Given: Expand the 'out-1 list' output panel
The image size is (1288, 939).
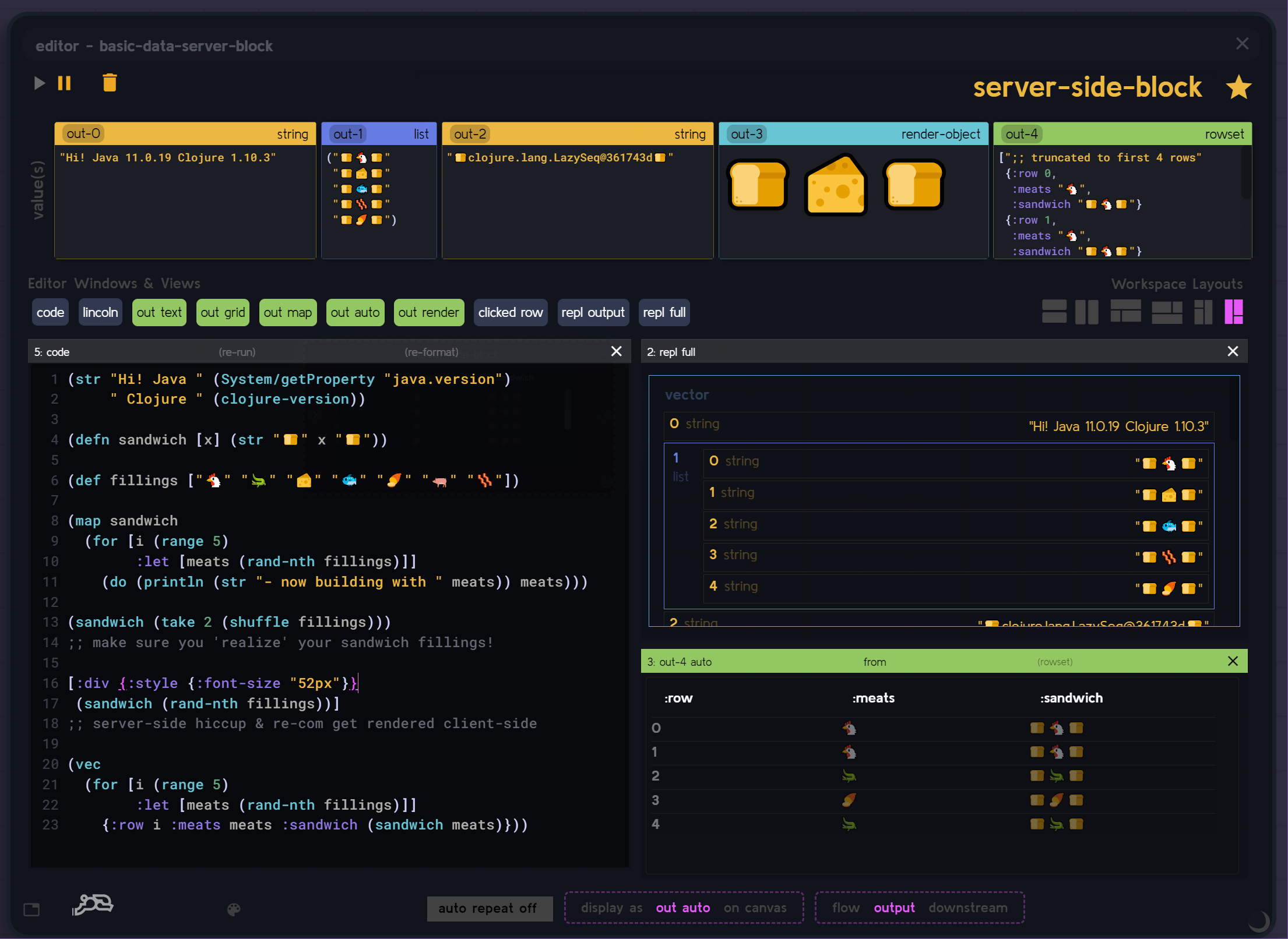Looking at the screenshot, I should tap(378, 132).
